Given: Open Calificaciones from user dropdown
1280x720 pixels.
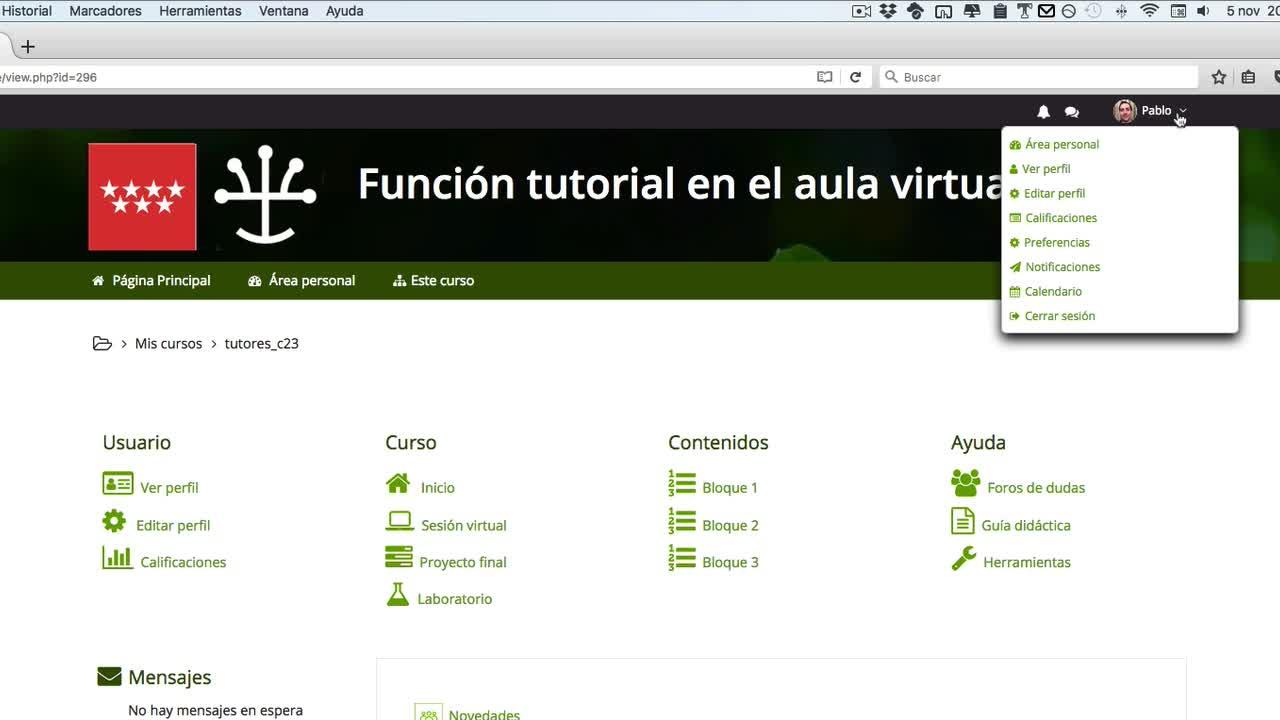Looking at the screenshot, I should tap(1061, 218).
